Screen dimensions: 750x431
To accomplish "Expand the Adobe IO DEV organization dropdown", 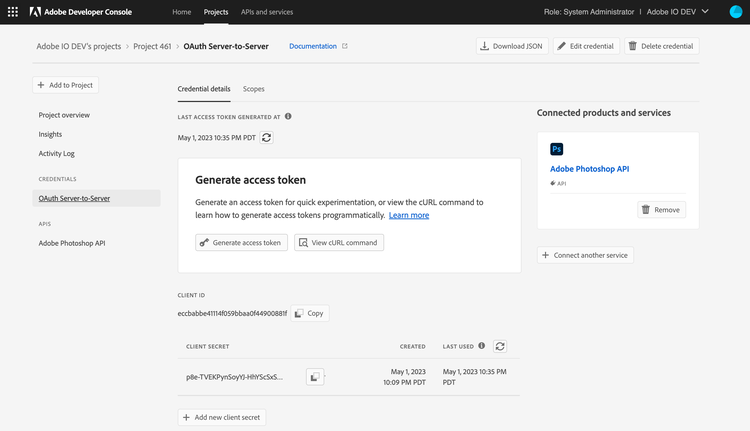I will 706,12.
